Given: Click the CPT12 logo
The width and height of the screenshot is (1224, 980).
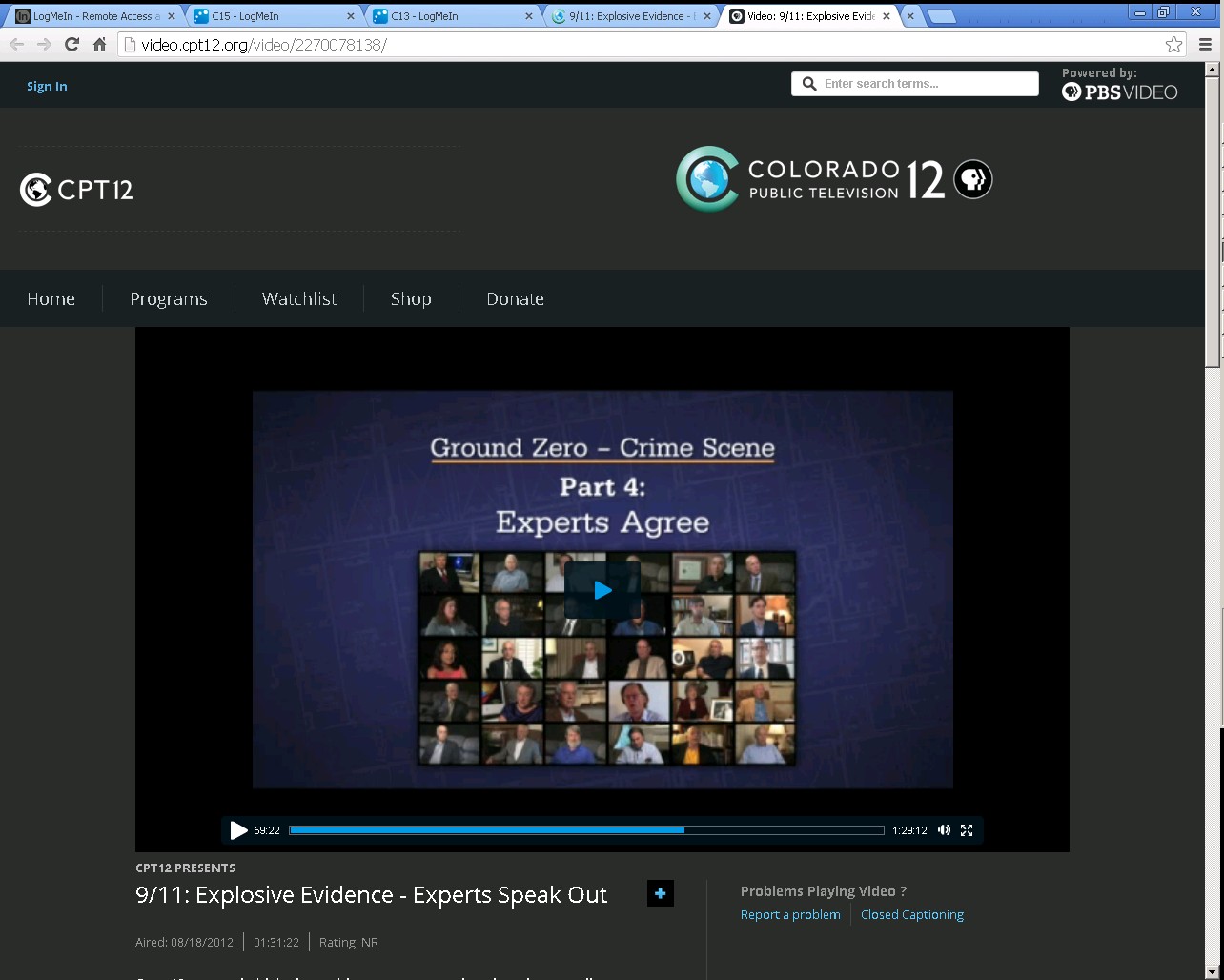Looking at the screenshot, I should pyautogui.click(x=76, y=190).
